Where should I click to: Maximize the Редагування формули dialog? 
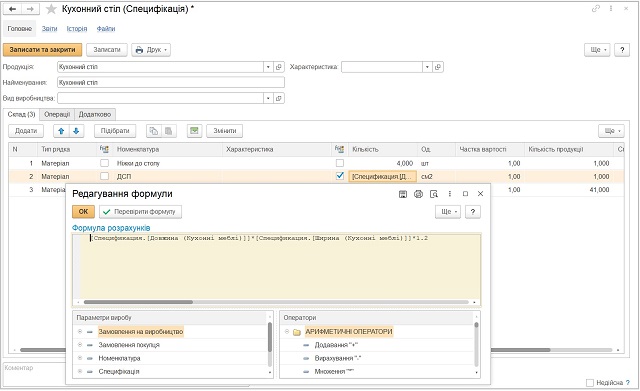click(465, 194)
